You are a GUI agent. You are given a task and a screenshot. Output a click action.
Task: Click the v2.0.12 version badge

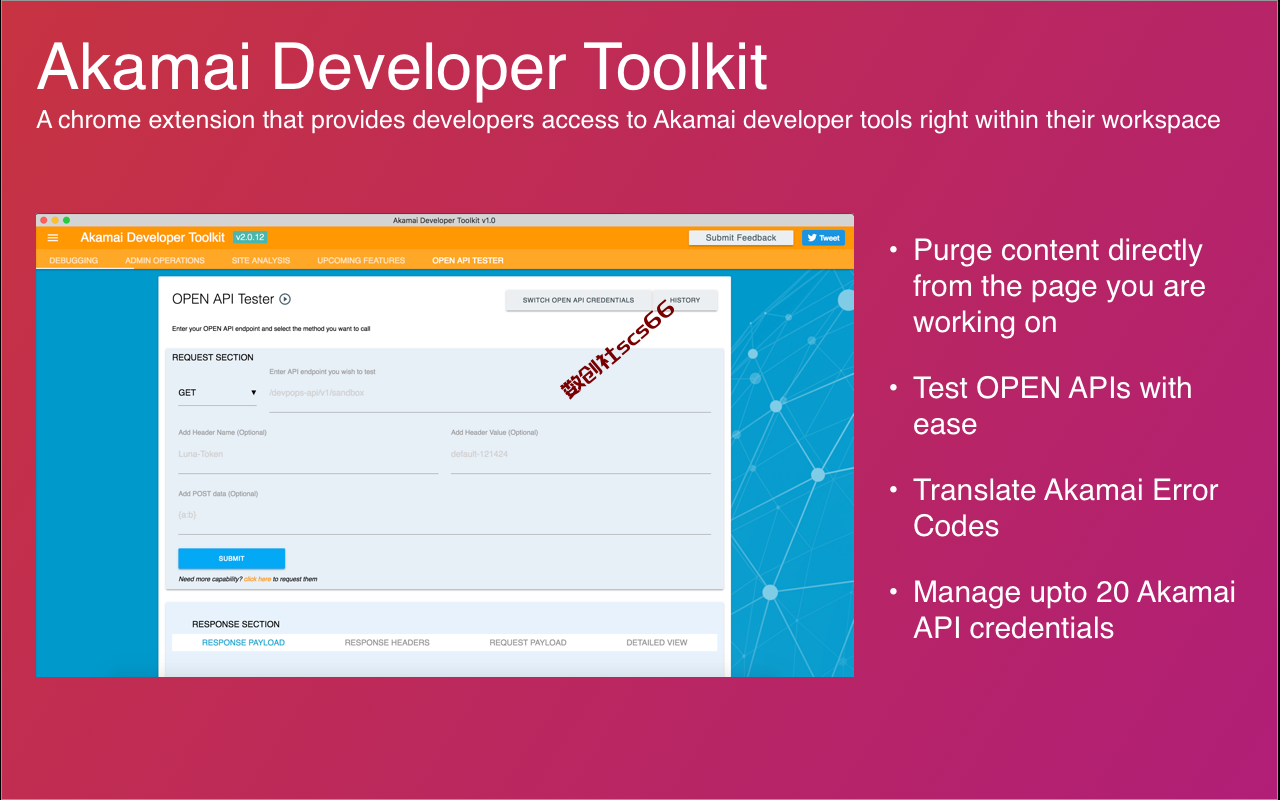tap(250, 237)
